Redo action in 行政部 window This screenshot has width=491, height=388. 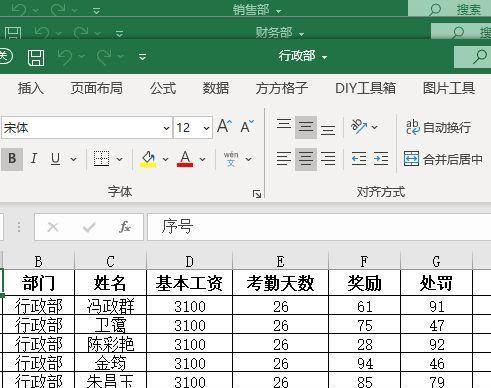[x=104, y=57]
